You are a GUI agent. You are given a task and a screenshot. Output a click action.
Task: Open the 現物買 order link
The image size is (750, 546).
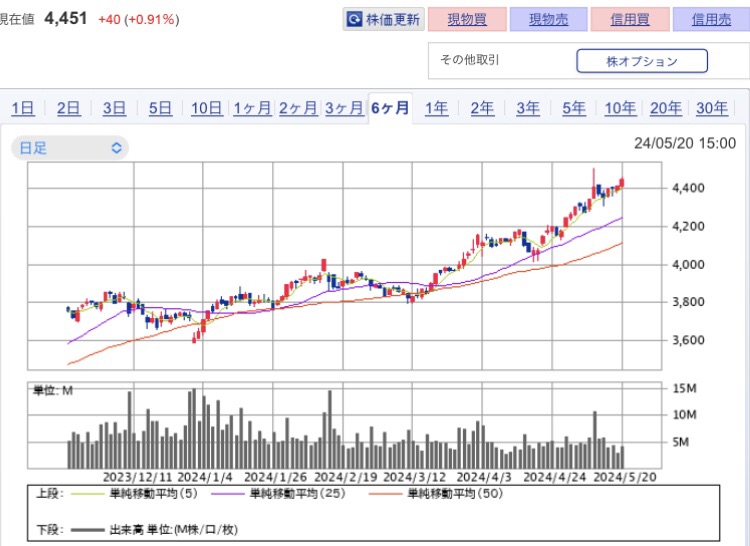[467, 19]
